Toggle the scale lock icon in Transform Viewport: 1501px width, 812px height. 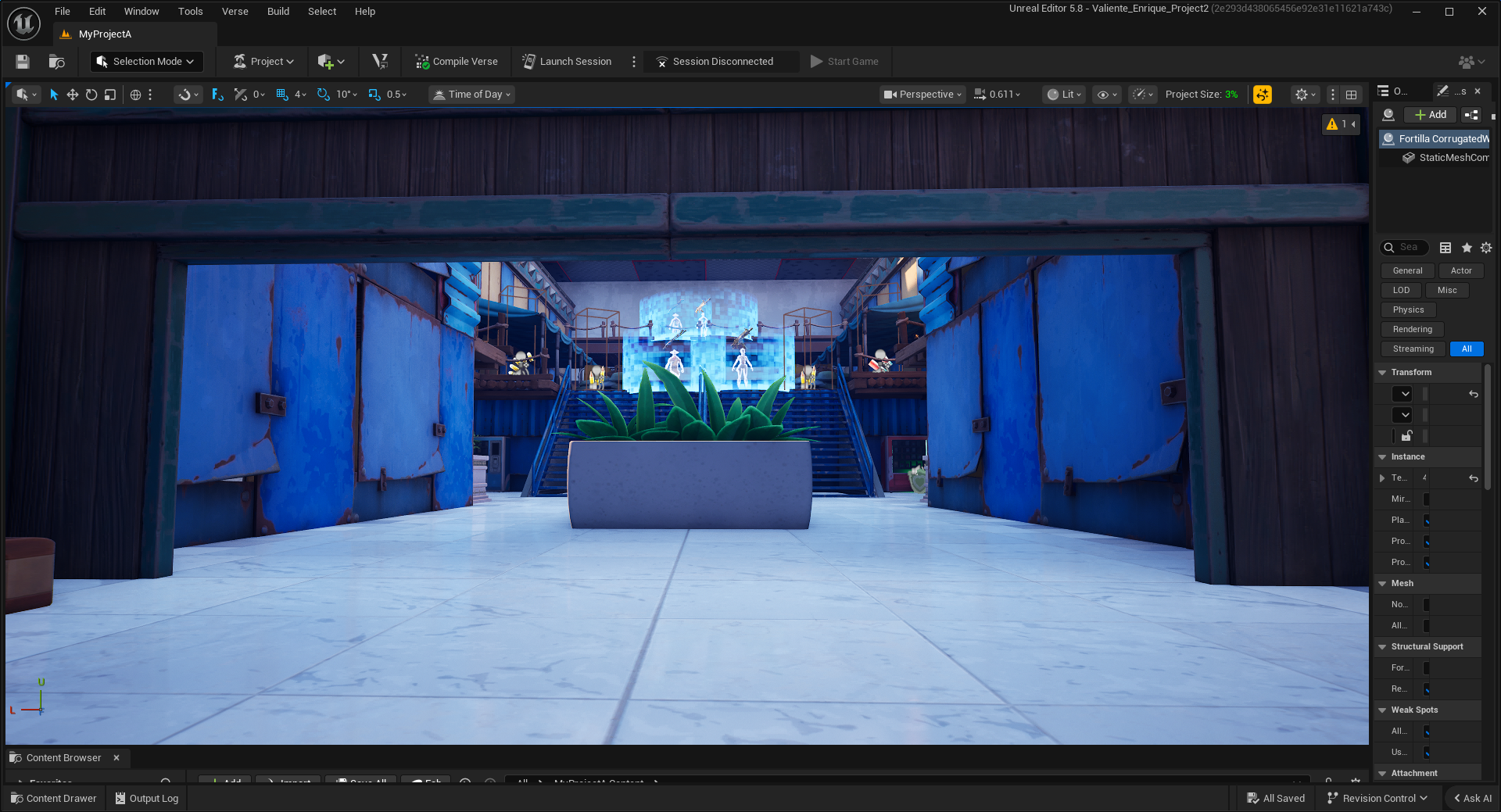(1406, 436)
